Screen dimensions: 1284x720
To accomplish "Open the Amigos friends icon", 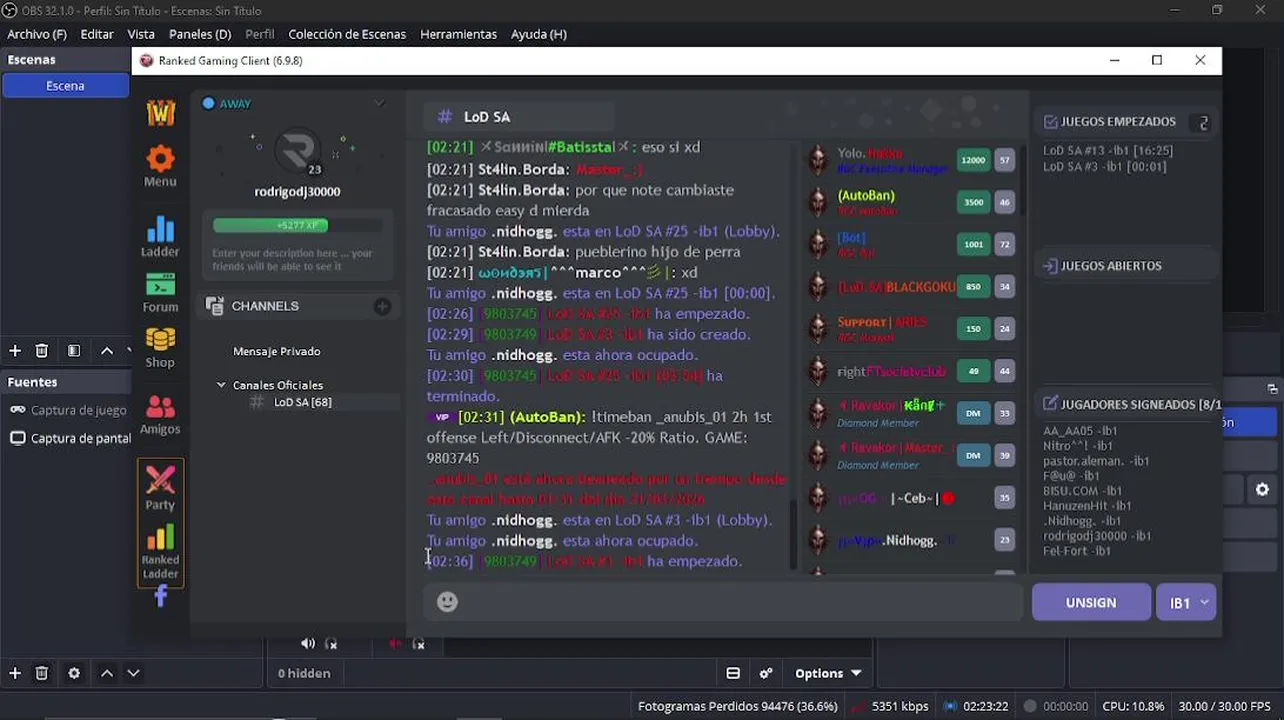I will click(x=160, y=407).
